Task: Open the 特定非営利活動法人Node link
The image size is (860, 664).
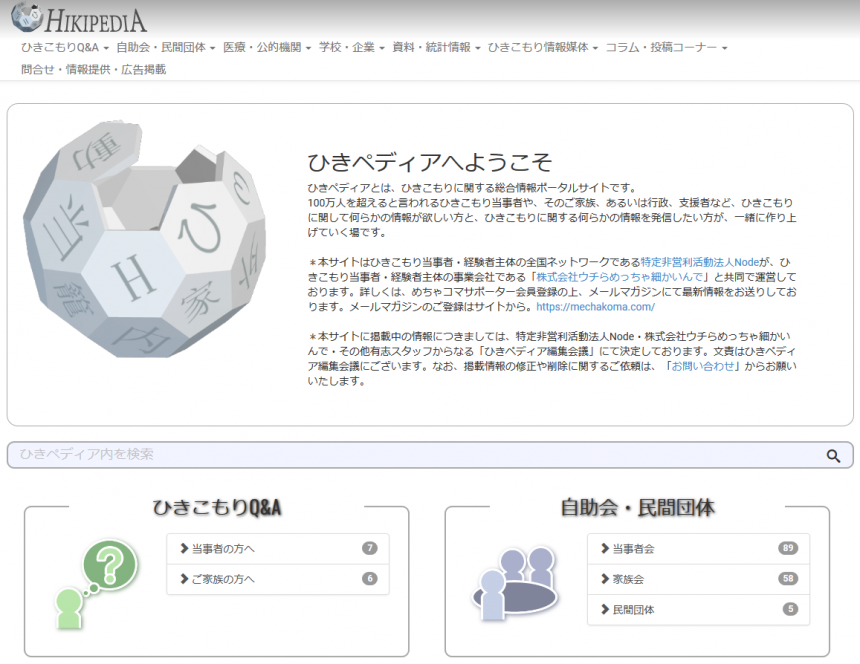Action: (x=700, y=261)
